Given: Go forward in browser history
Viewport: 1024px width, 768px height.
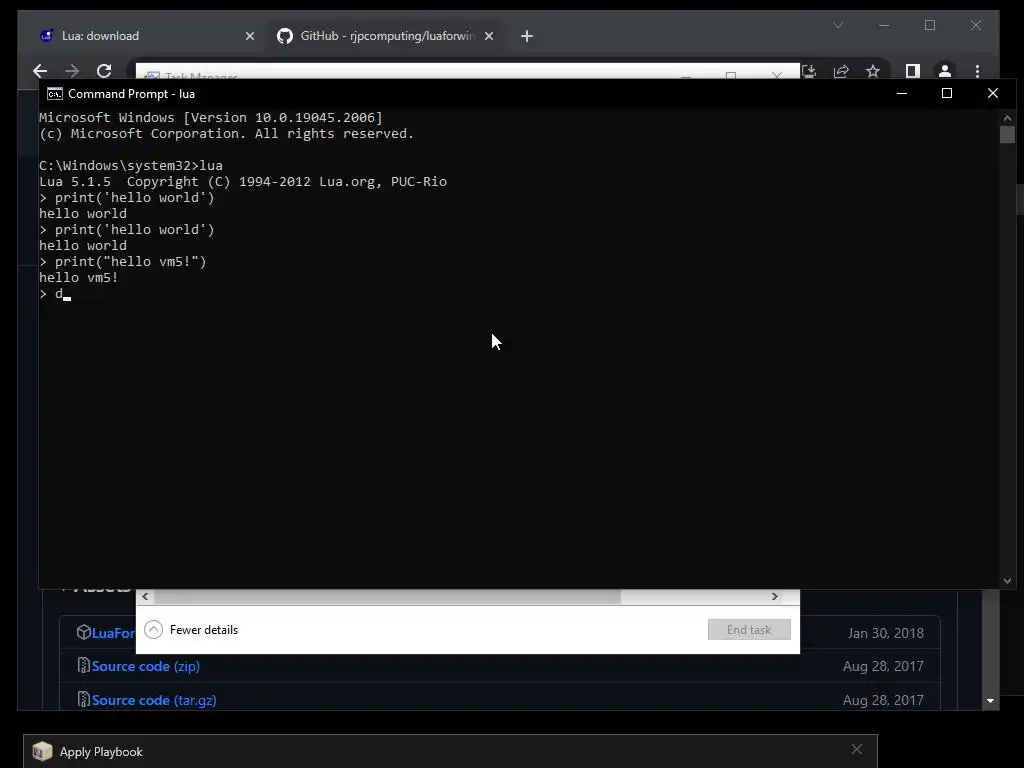Looking at the screenshot, I should click(x=72, y=71).
